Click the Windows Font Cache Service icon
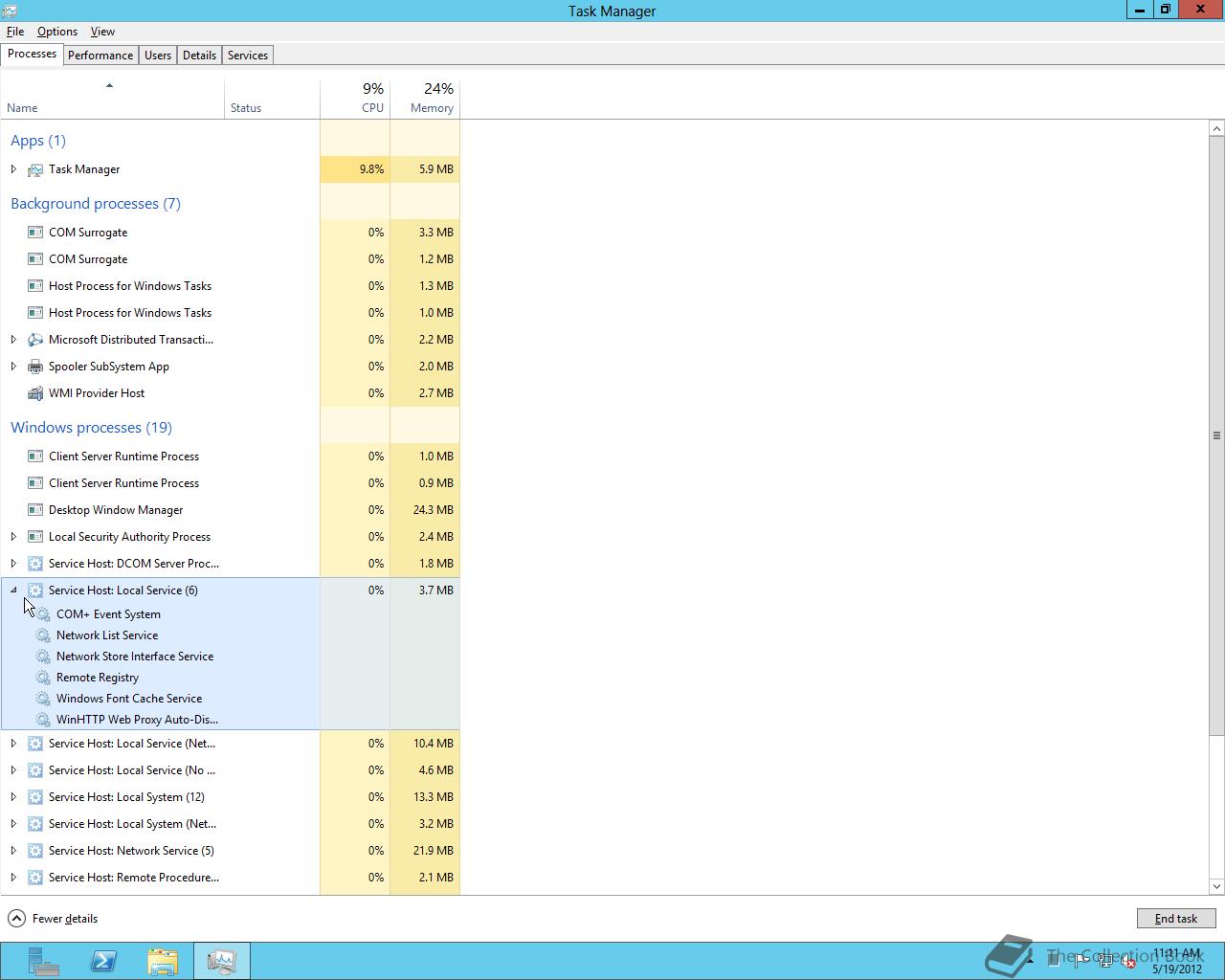 pyautogui.click(x=43, y=699)
